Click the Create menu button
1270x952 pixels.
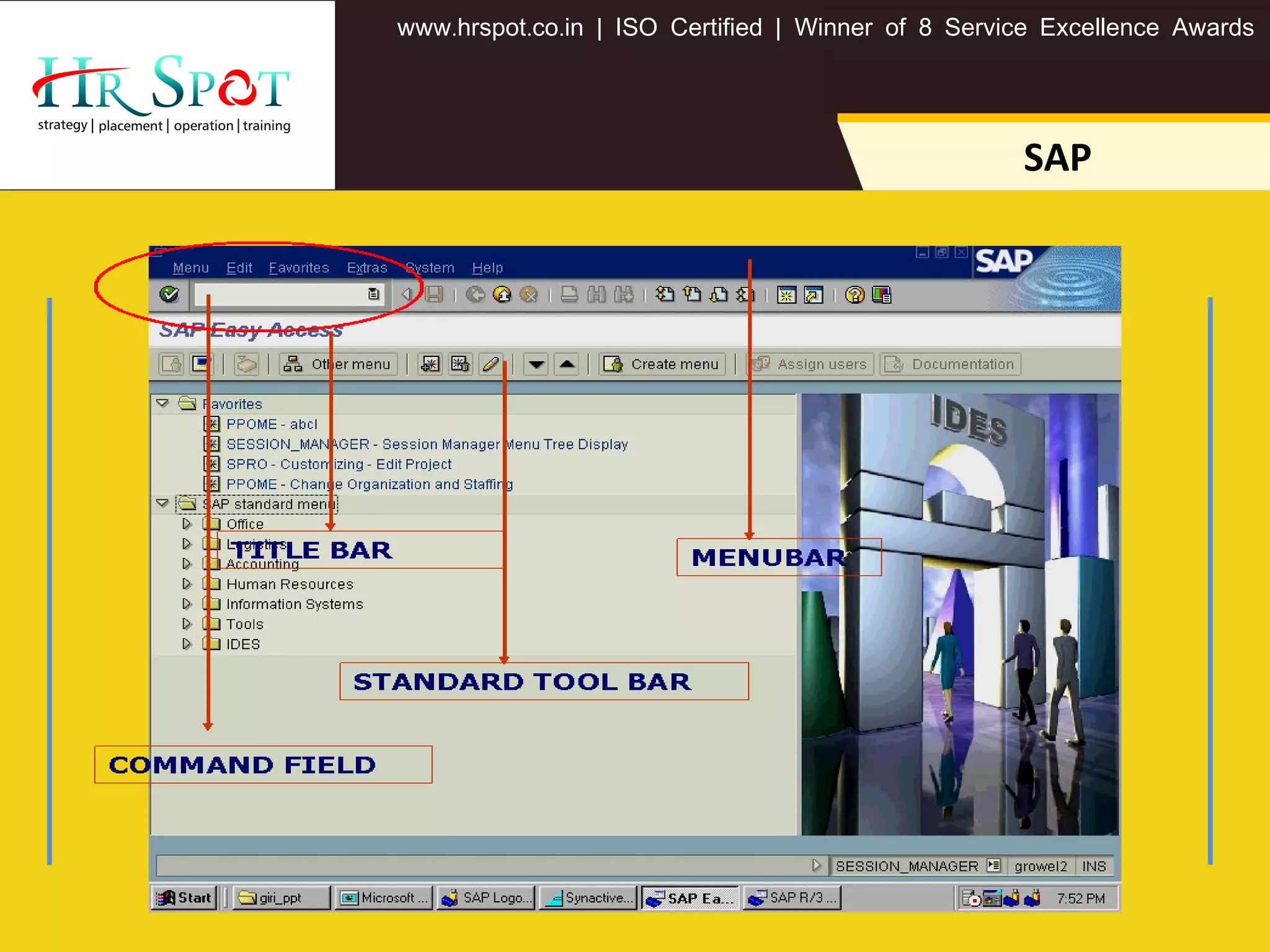pos(662,364)
